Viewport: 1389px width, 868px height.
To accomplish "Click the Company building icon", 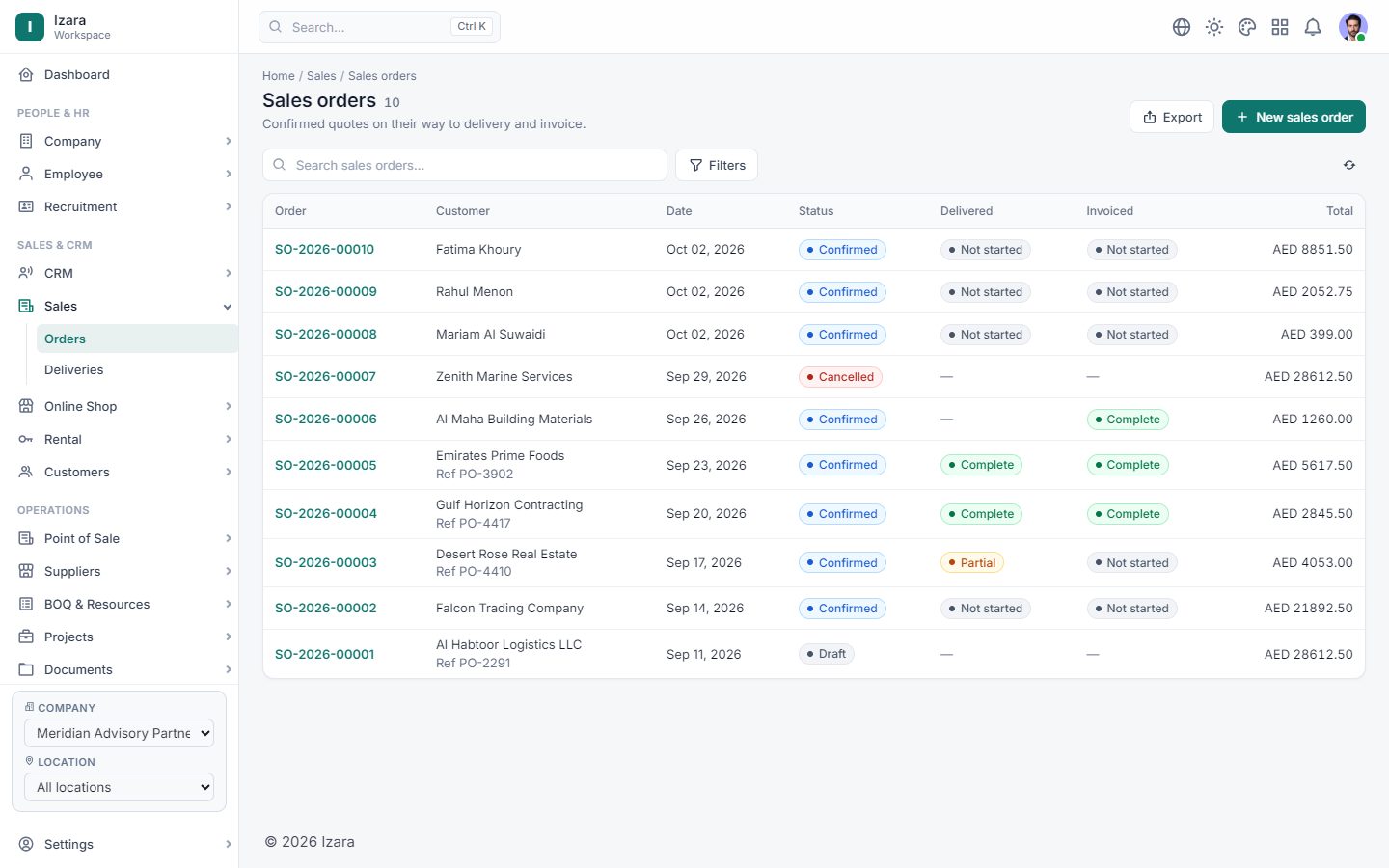I will pos(26,141).
